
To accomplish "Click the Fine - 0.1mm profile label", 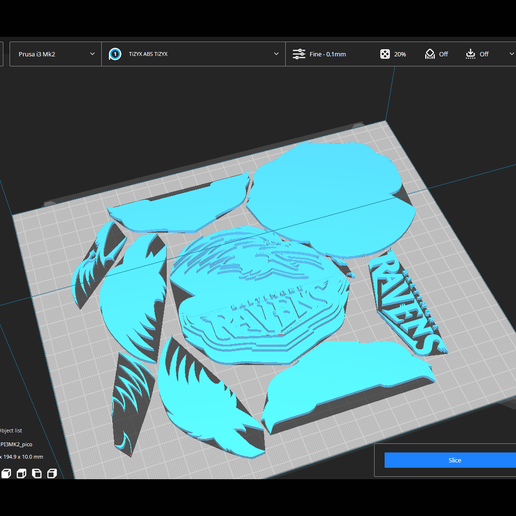I will pyautogui.click(x=328, y=54).
